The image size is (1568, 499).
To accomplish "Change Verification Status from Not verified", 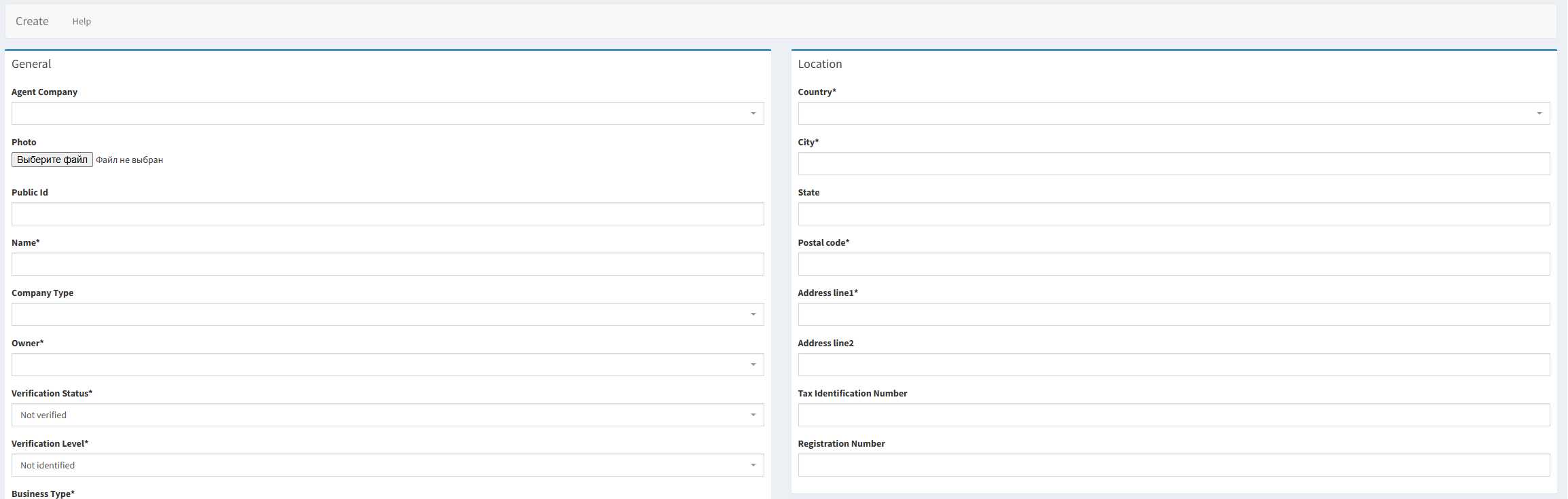I will coord(387,415).
